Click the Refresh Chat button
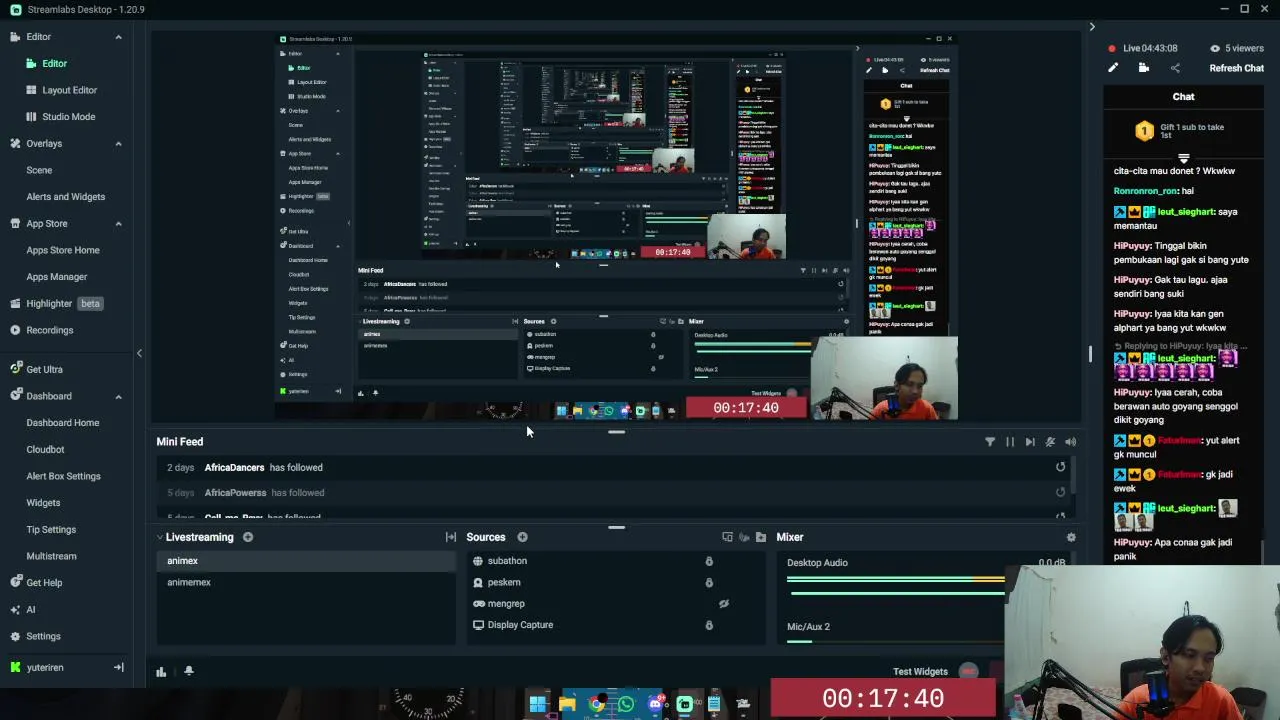Image resolution: width=1280 pixels, height=720 pixels. (x=1237, y=68)
